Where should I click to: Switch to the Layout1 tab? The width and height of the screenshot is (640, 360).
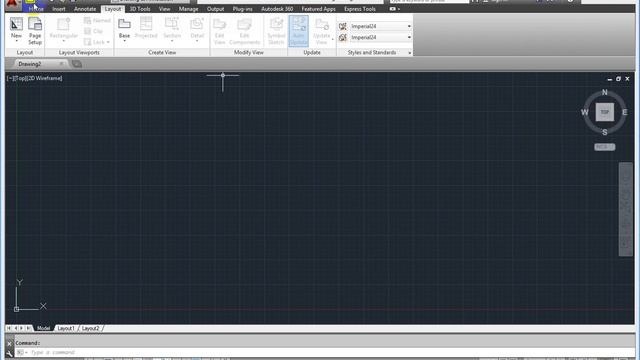click(x=66, y=328)
